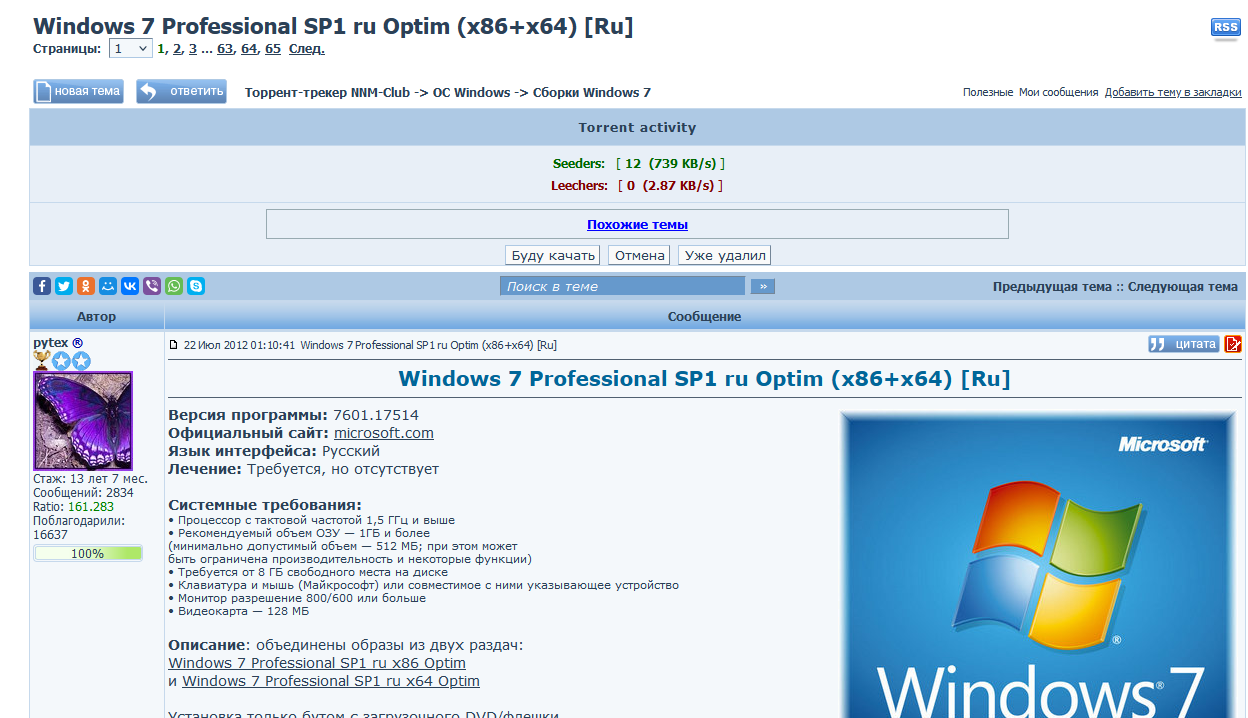Share topic via Skype
Viewport: 1248px width, 718px height.
196,286
